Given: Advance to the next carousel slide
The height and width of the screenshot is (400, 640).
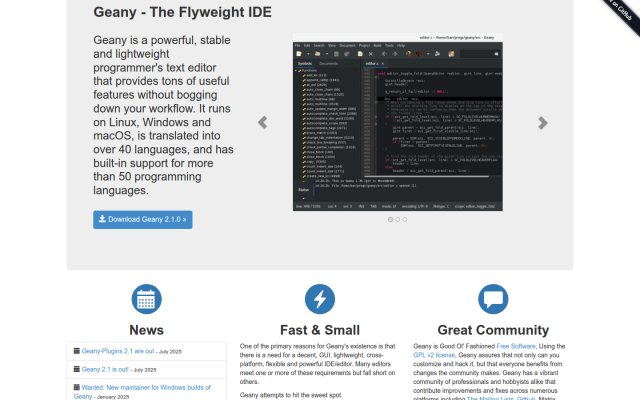Looking at the screenshot, I should [542, 122].
